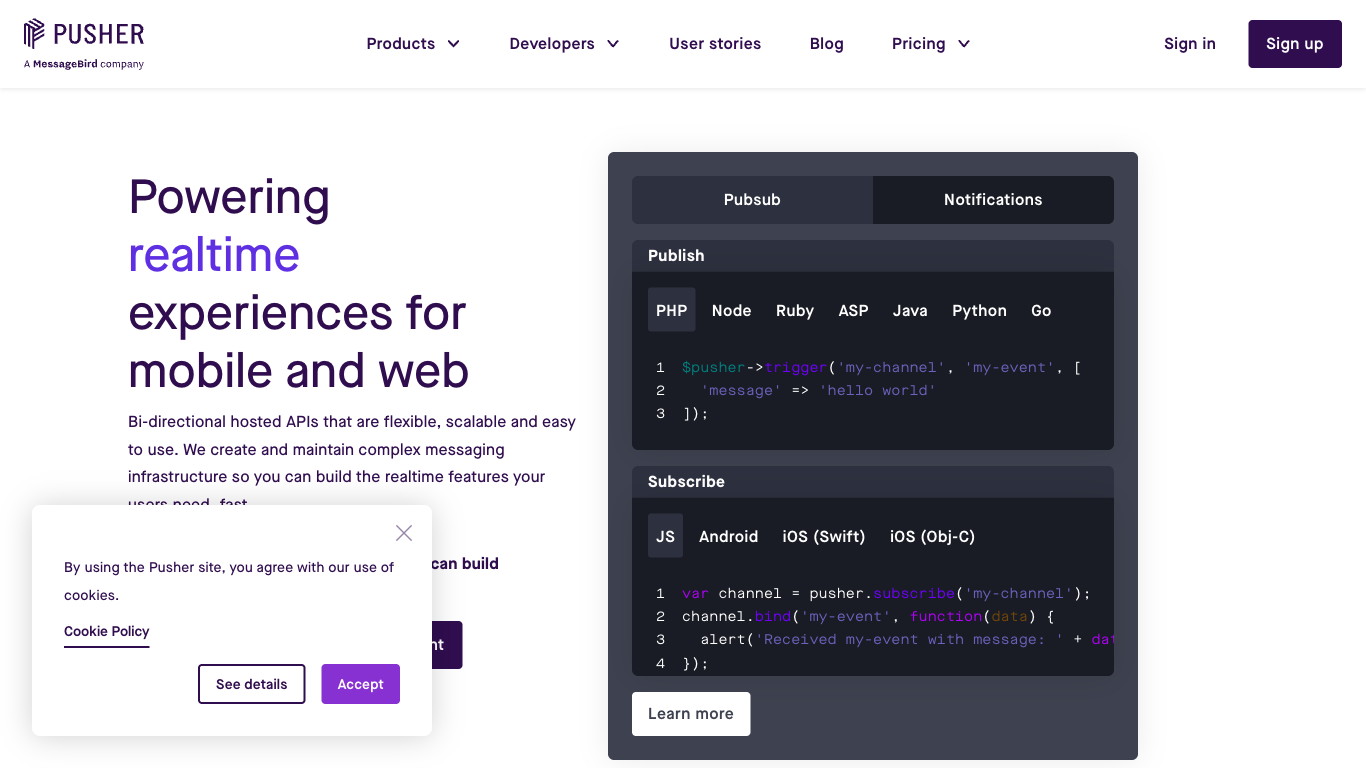1366x768 pixels.
Task: Click the channel.bind code line
Action: (868, 616)
